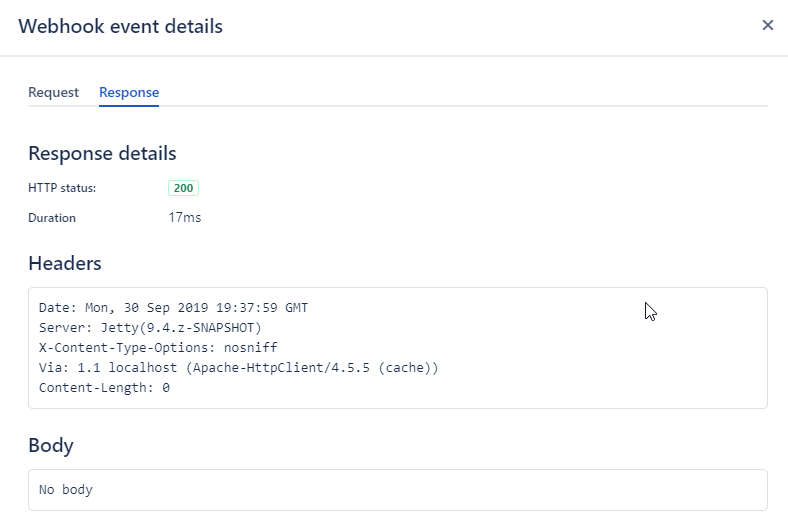788x524 pixels.
Task: Click the Apache-HttpClient text in headers
Action: 270,368
